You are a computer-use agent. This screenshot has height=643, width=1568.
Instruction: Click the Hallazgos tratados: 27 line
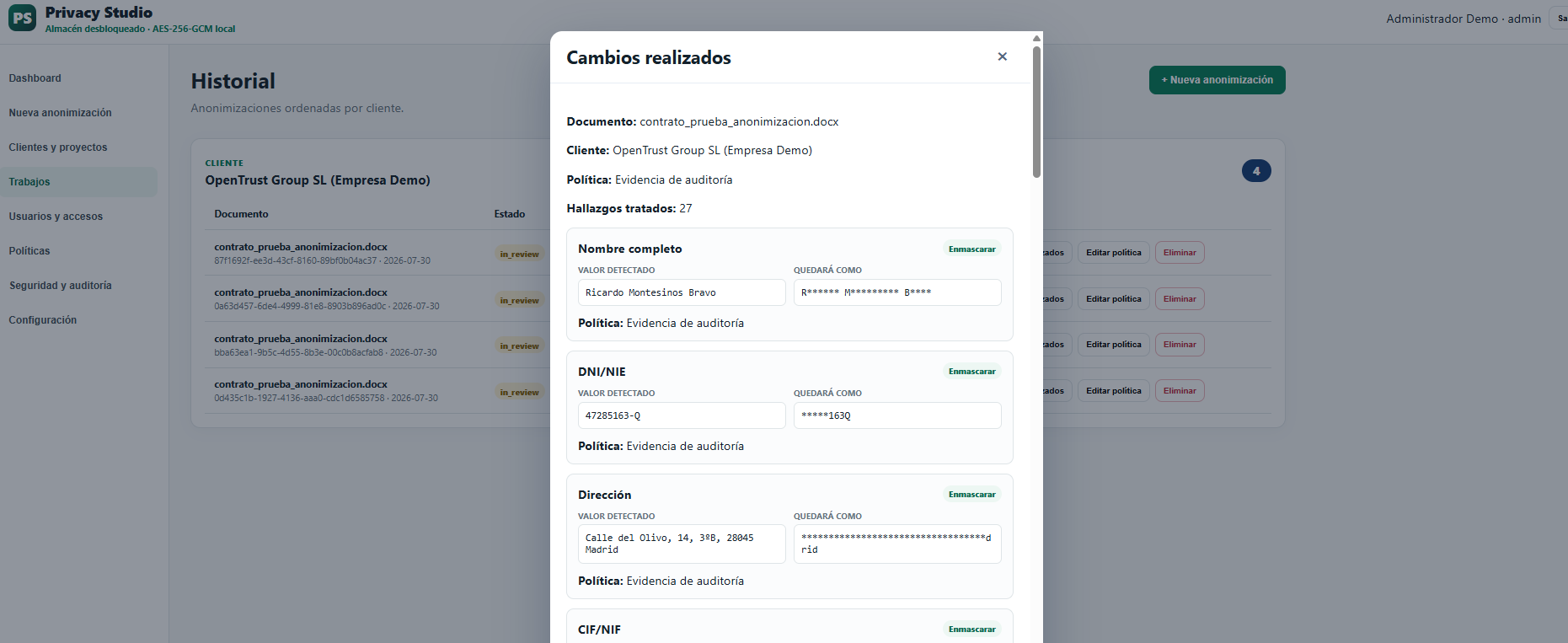629,208
